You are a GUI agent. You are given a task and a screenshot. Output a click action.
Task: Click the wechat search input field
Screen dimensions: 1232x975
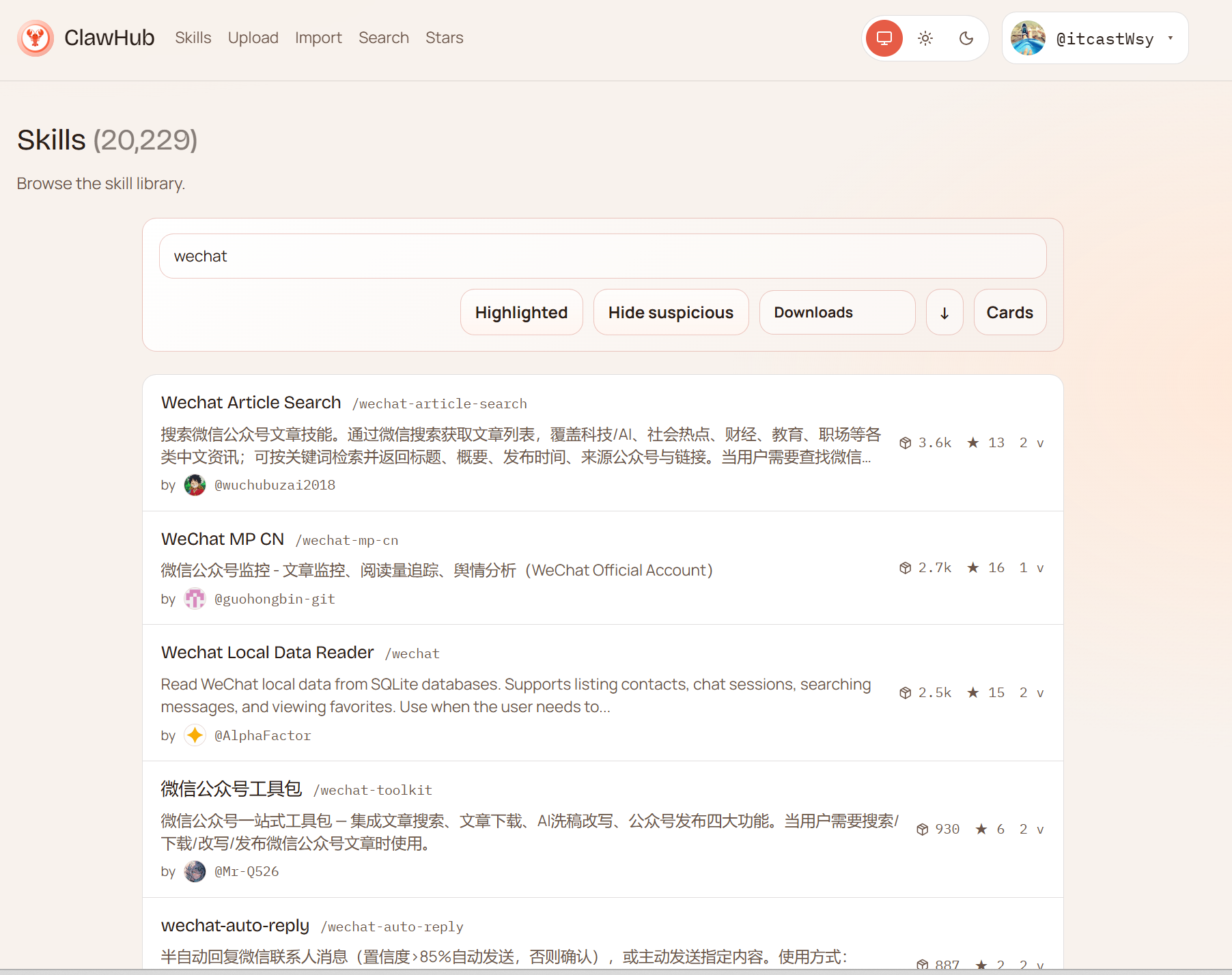tap(602, 257)
